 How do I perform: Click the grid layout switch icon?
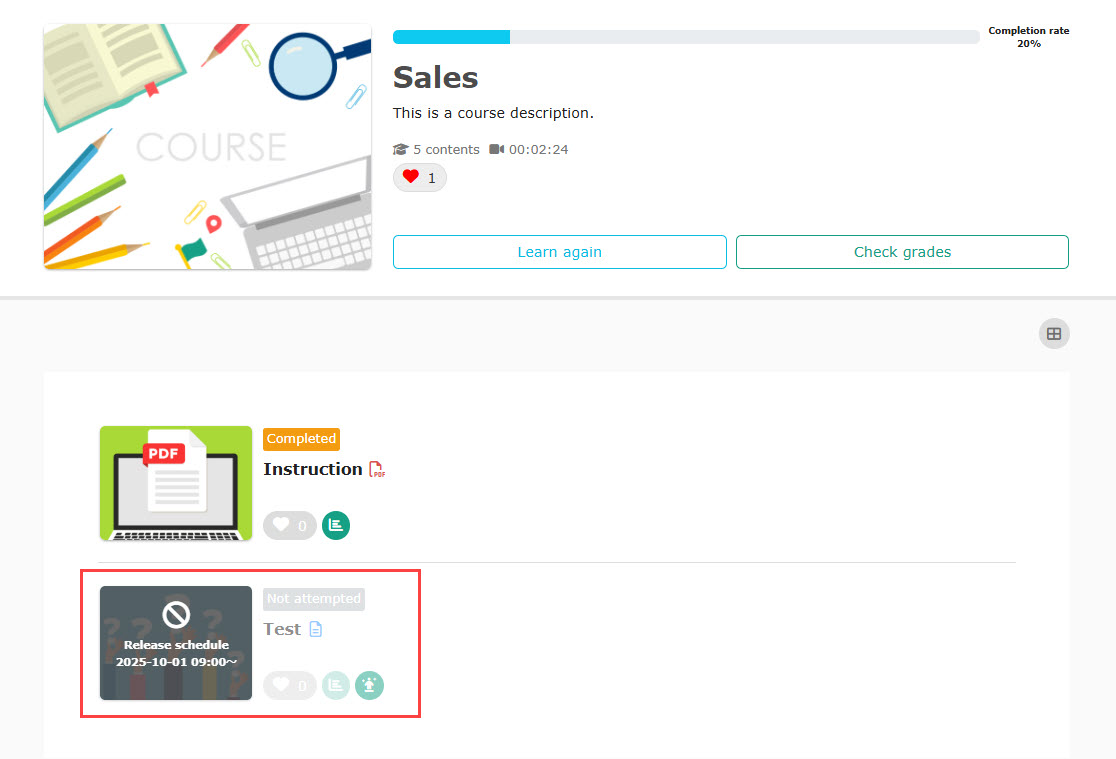[1053, 334]
